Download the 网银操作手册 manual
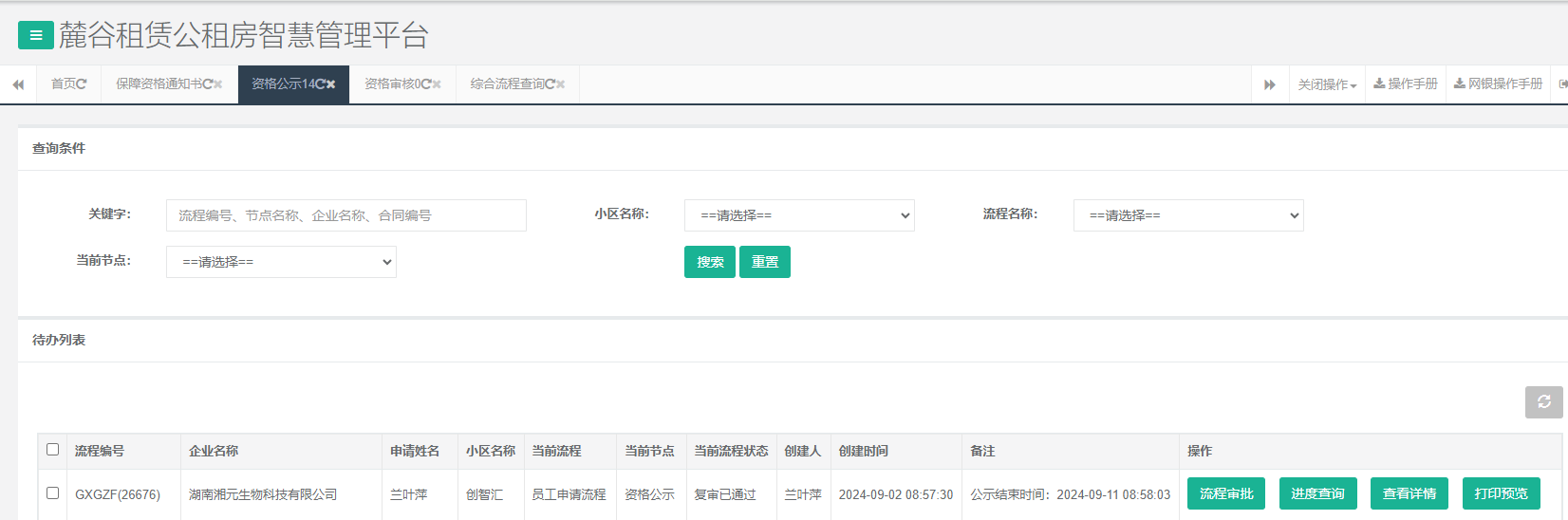Viewport: 1568px width, 520px height. [x=1498, y=84]
